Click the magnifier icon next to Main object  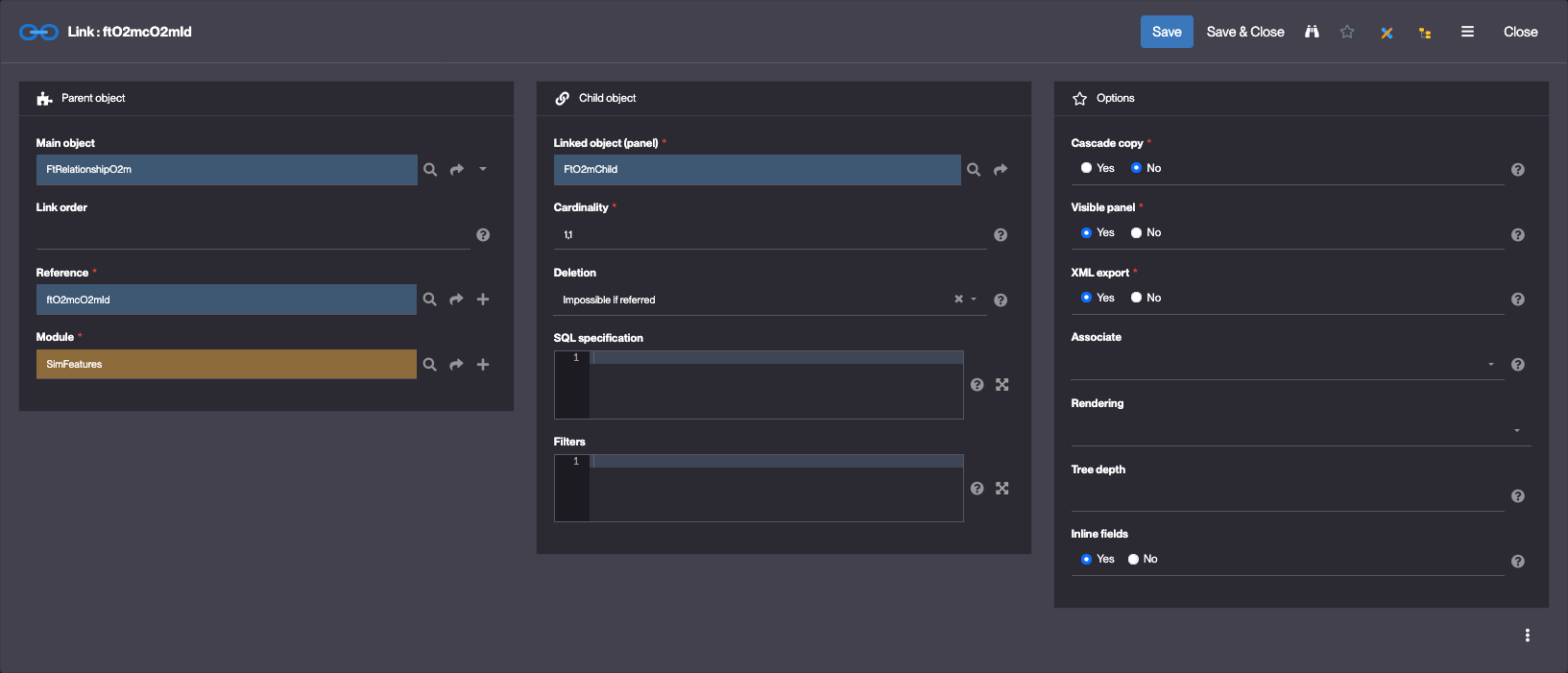(x=430, y=170)
